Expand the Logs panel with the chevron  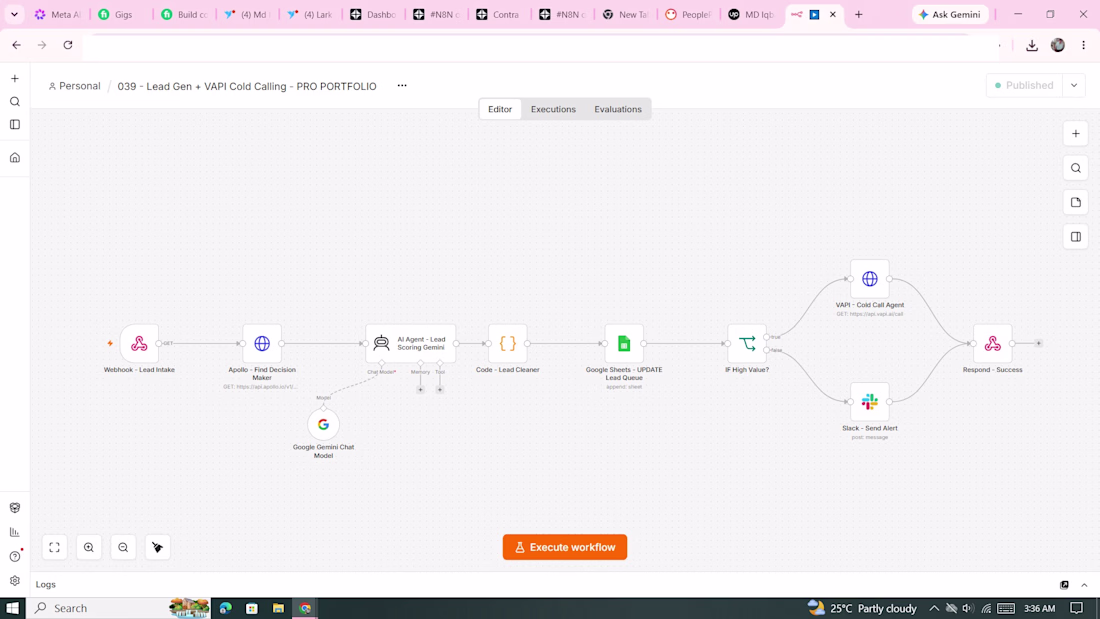point(1084,585)
